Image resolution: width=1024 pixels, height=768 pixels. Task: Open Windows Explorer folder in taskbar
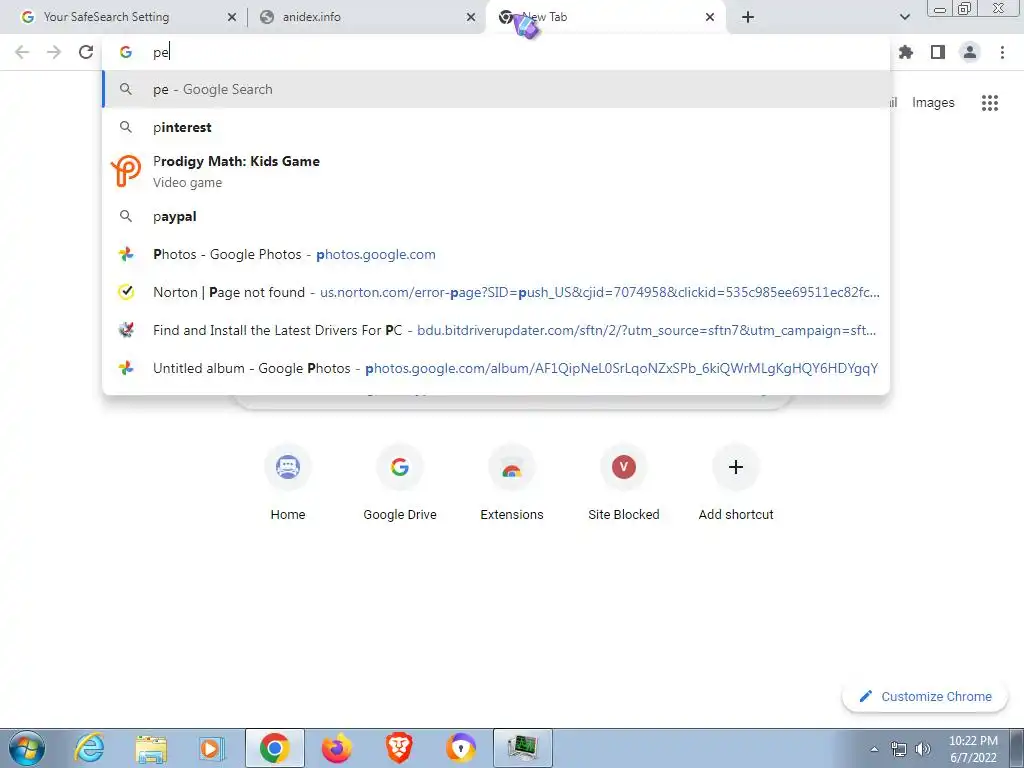pyautogui.click(x=151, y=748)
